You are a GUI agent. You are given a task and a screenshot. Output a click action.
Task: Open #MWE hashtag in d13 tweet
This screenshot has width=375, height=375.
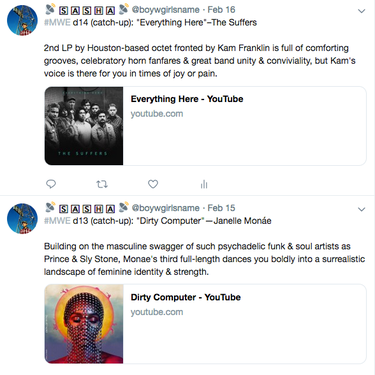pos(57,221)
